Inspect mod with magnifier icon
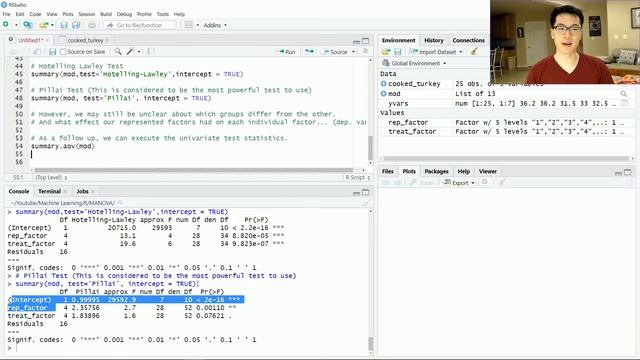The width and height of the screenshot is (640, 360). pyautogui.click(x=623, y=94)
